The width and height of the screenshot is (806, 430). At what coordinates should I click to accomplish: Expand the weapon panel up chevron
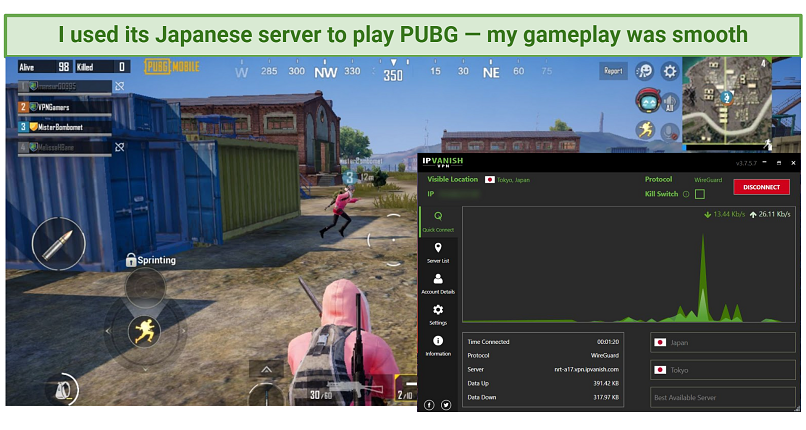(x=266, y=369)
